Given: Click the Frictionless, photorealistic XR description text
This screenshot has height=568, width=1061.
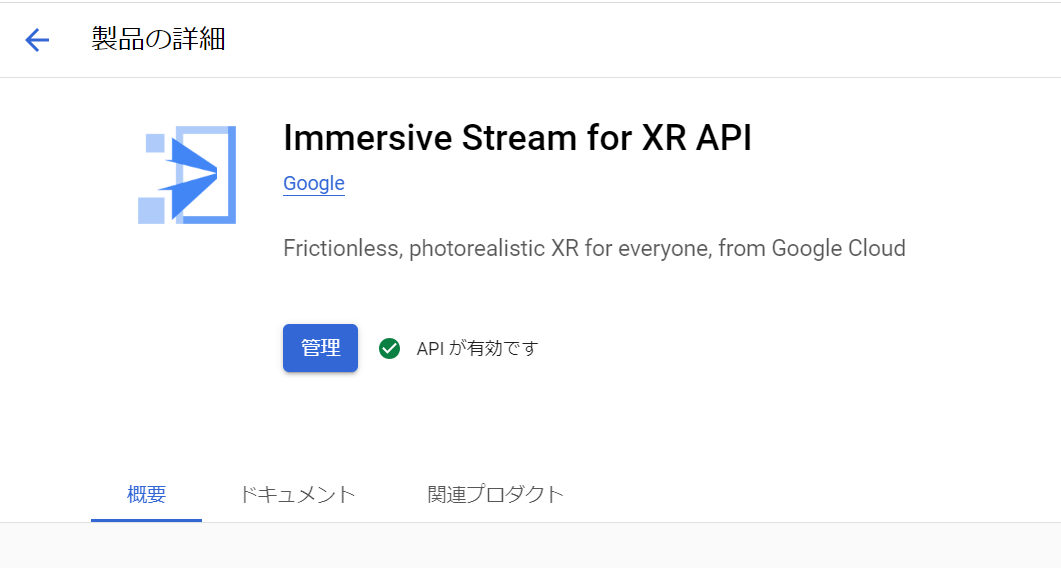Looking at the screenshot, I should coord(594,248).
